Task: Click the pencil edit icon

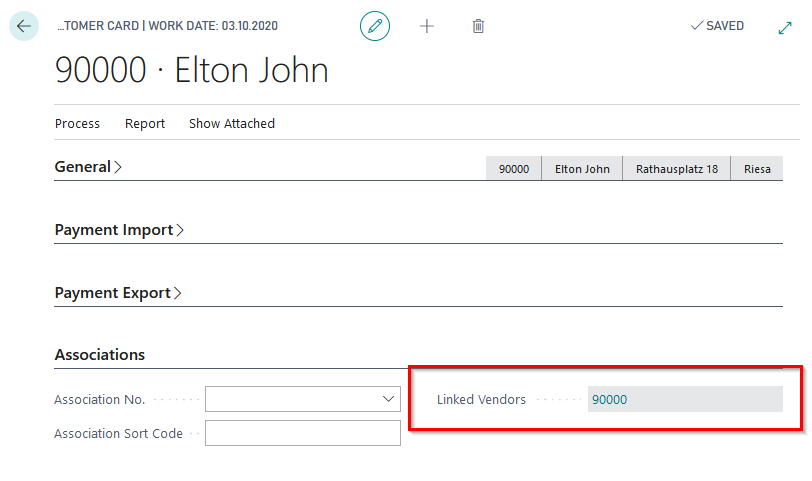Action: 375,26
